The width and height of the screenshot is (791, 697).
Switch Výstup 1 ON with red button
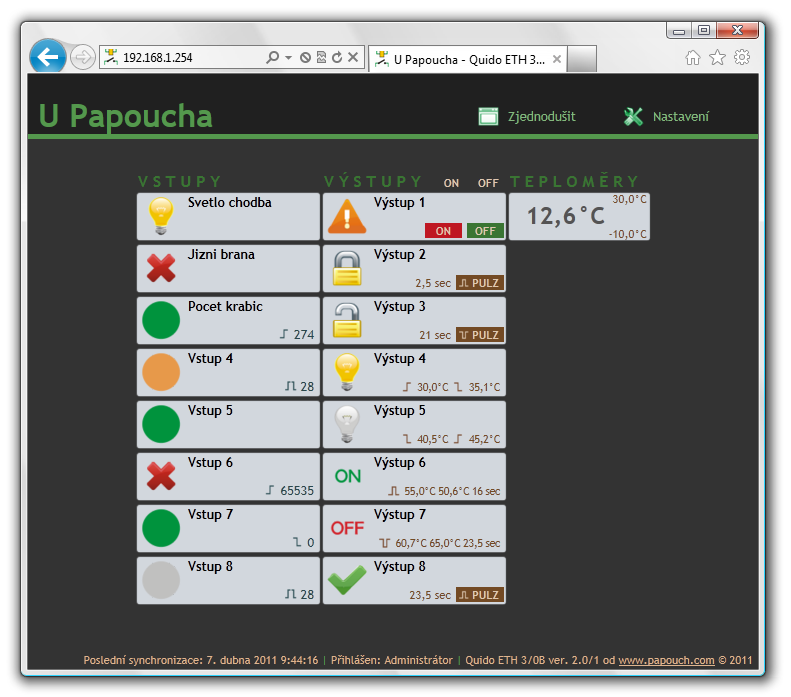click(443, 230)
